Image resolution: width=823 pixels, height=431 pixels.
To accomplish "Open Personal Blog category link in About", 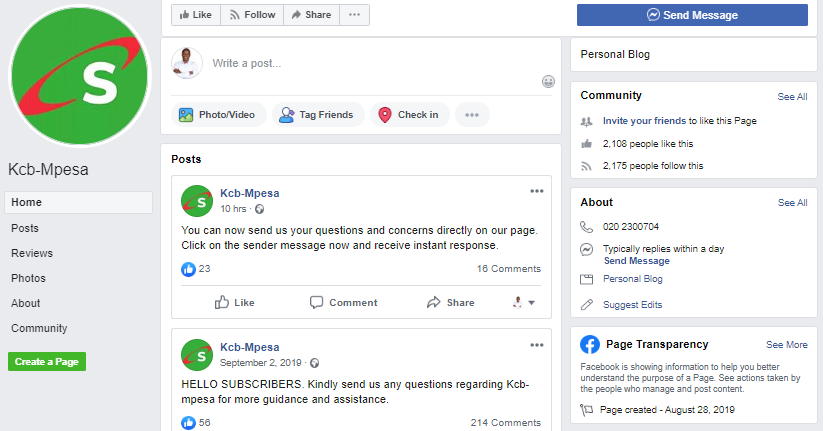I will 632,279.
